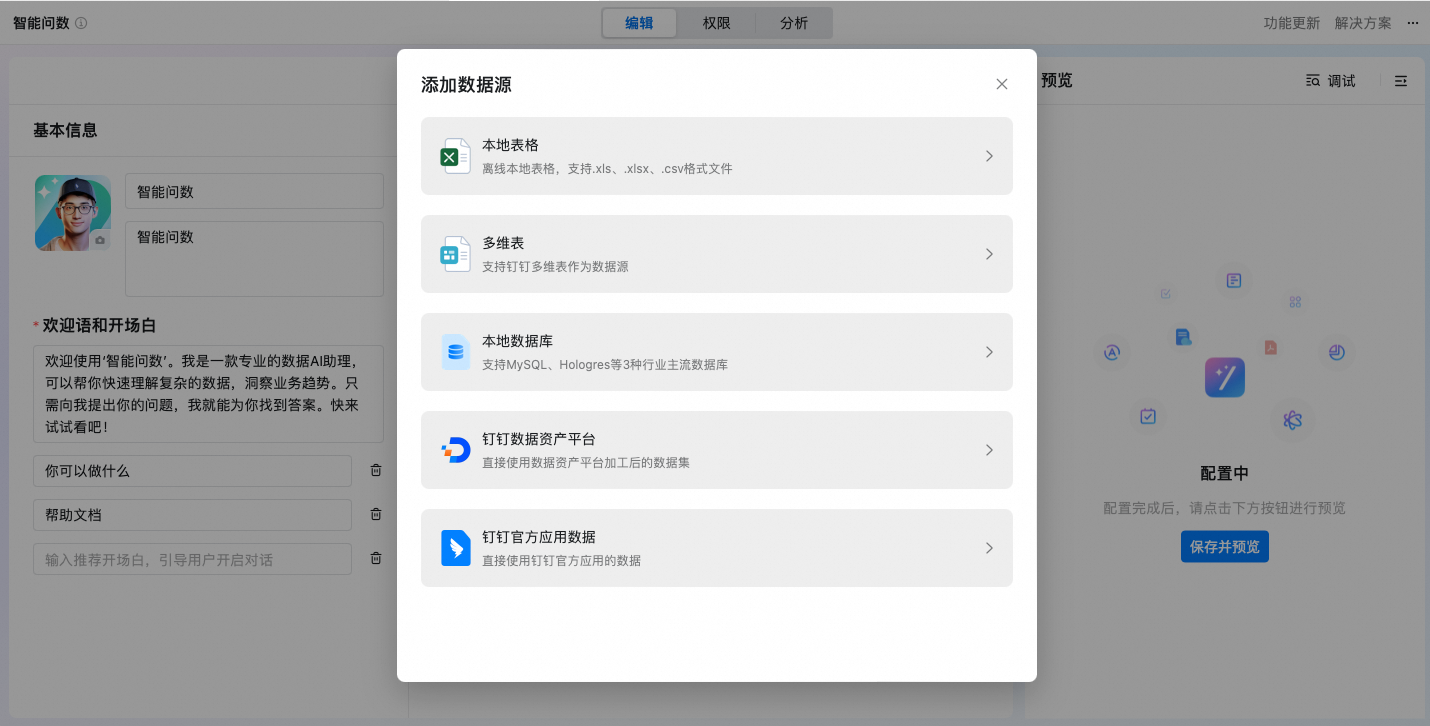This screenshot has height=726, width=1430.
Task: Switch to the 编辑 tab
Action: [639, 23]
